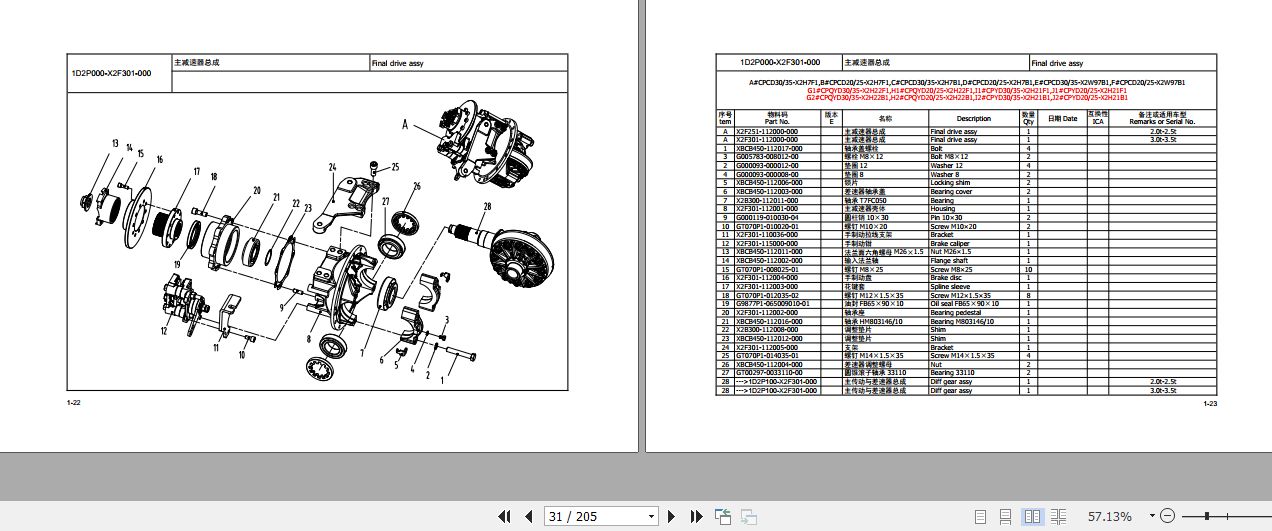Image resolution: width=1272 pixels, height=531 pixels.
Task: Click the 'Nut M26×1.5' description
Action: pos(951,252)
